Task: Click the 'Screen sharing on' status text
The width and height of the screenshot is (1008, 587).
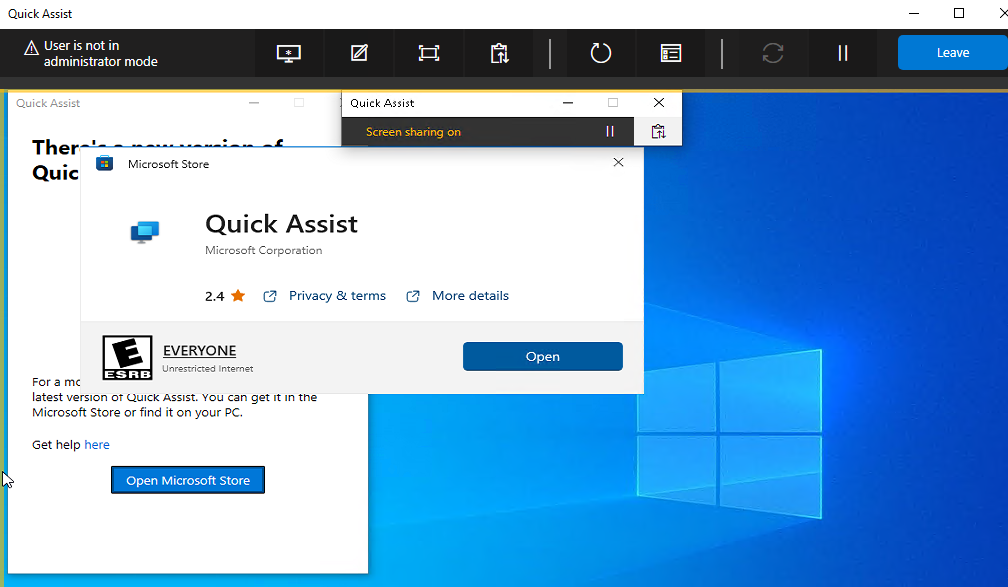Action: click(x=413, y=132)
